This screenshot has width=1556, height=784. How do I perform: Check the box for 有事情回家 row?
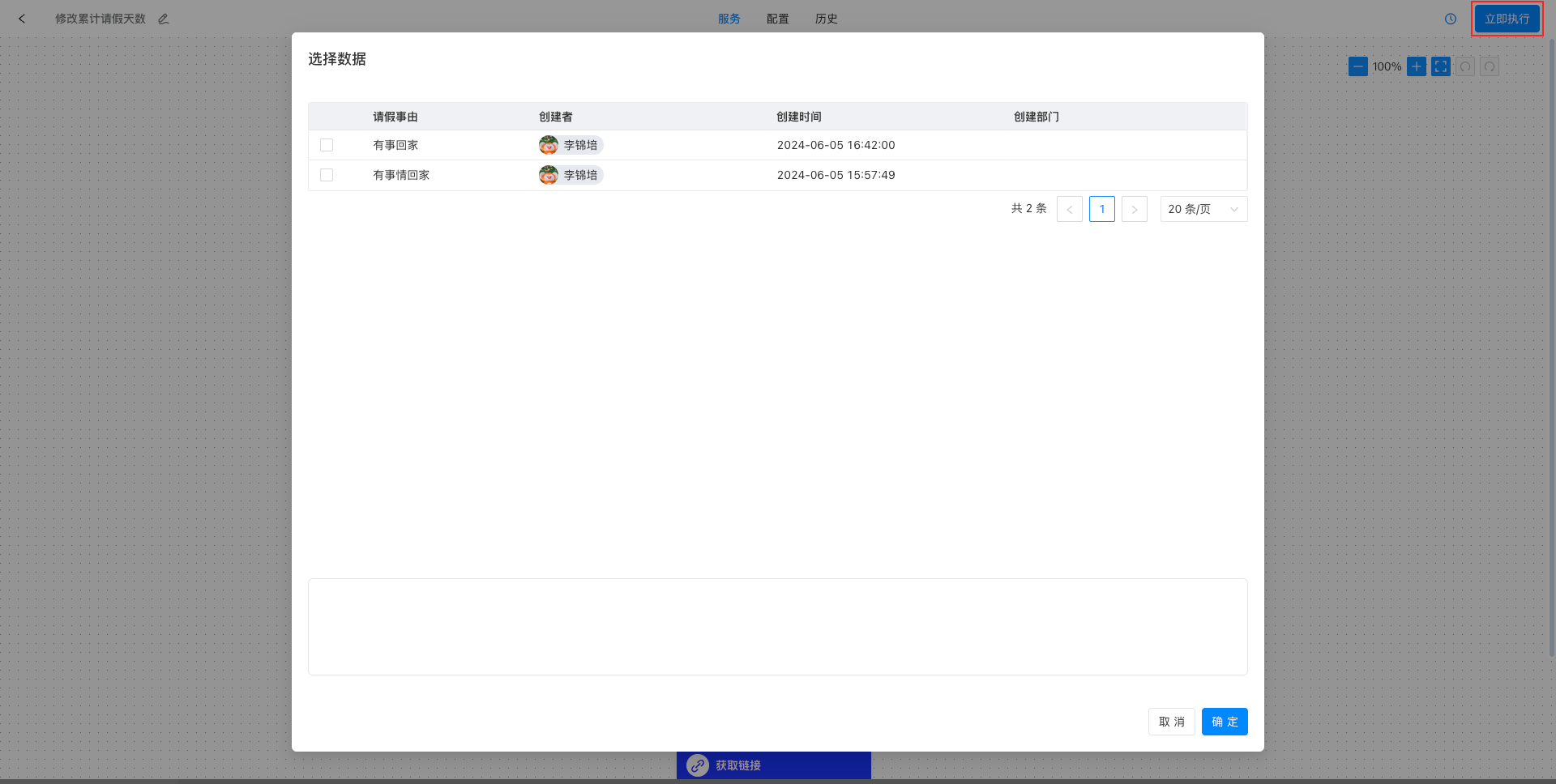pos(327,175)
